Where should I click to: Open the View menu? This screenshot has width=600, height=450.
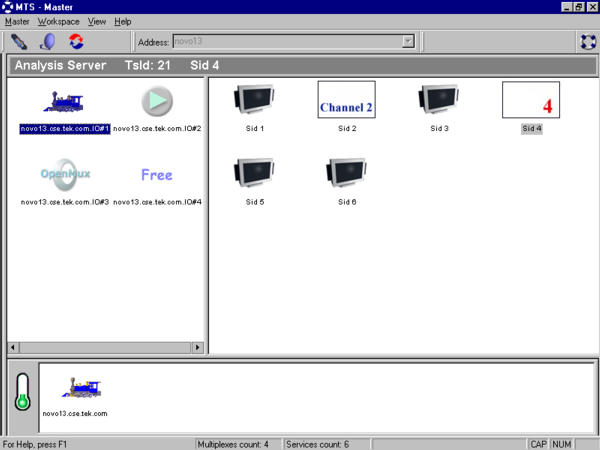pyautogui.click(x=96, y=21)
